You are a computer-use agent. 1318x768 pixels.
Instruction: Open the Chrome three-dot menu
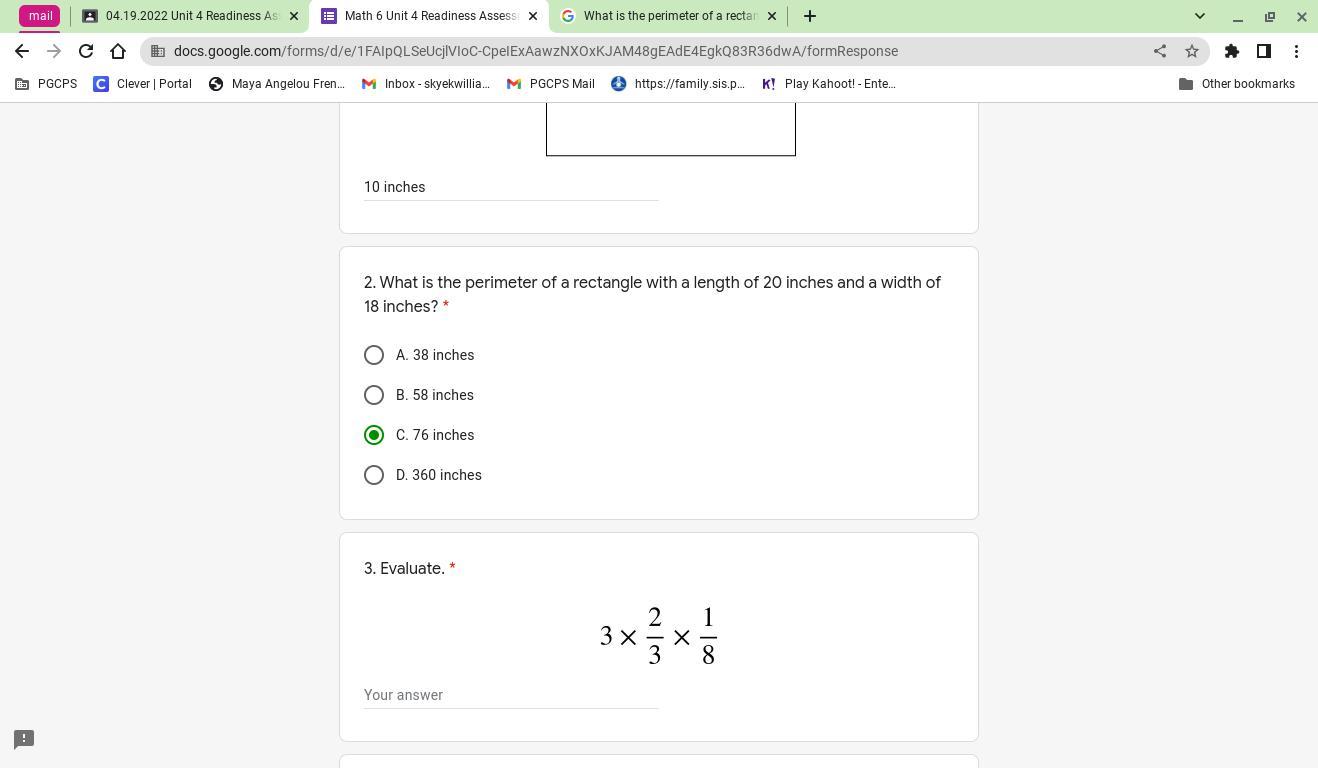(1297, 51)
